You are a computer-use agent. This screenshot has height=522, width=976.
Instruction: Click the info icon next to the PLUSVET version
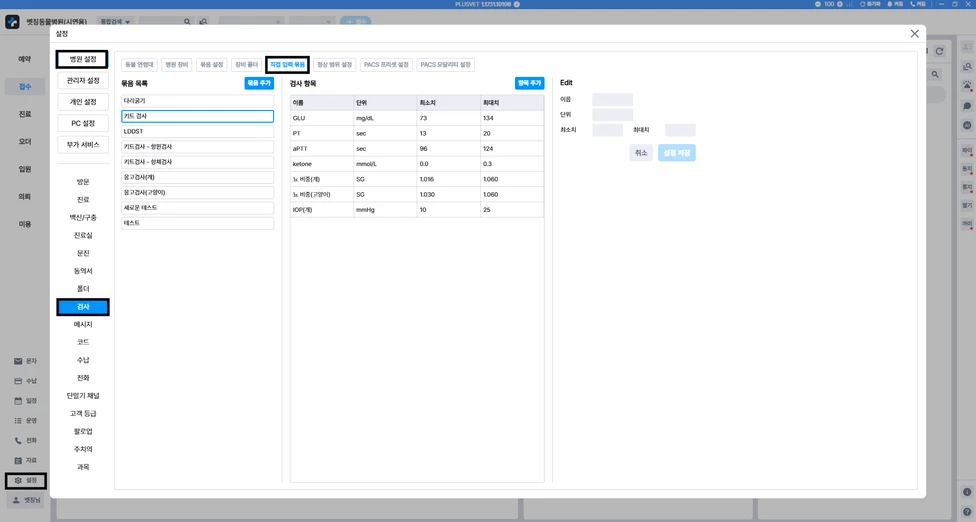point(517,4)
